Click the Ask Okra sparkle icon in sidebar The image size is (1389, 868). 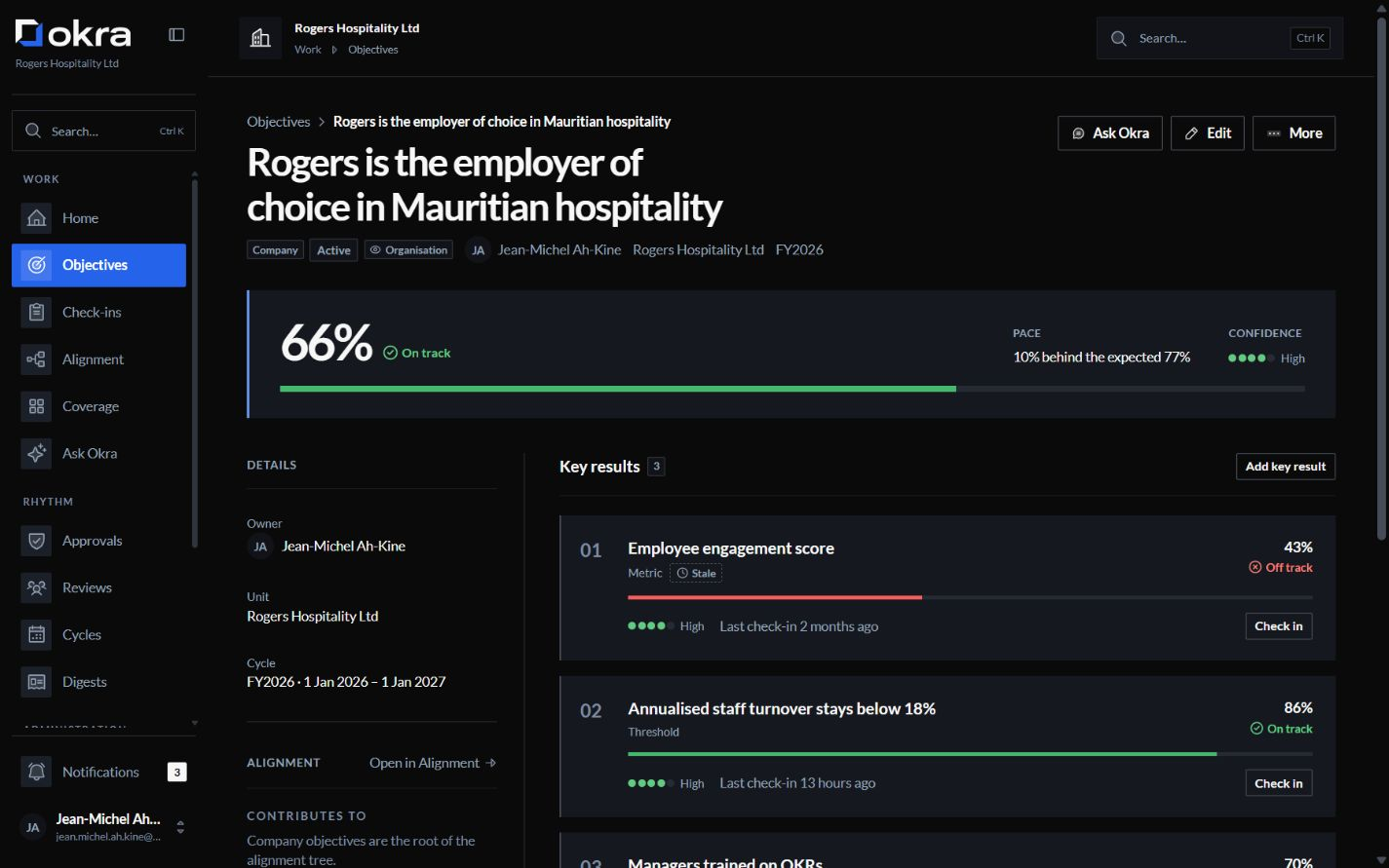pyautogui.click(x=36, y=453)
